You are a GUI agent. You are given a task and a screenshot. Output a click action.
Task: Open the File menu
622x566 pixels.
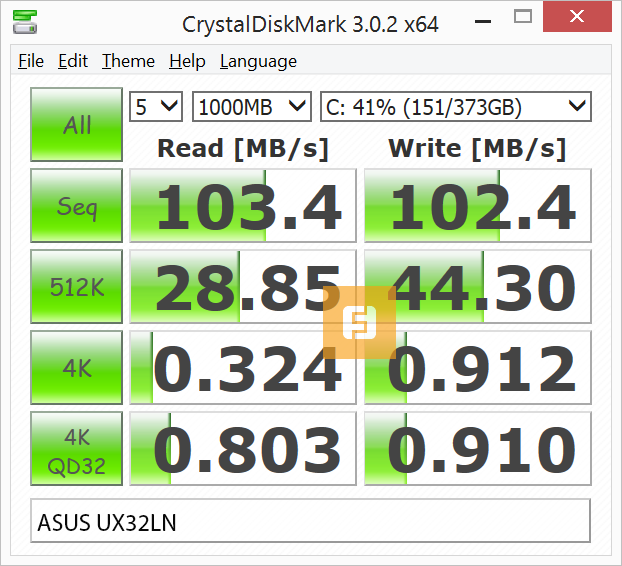[31, 61]
